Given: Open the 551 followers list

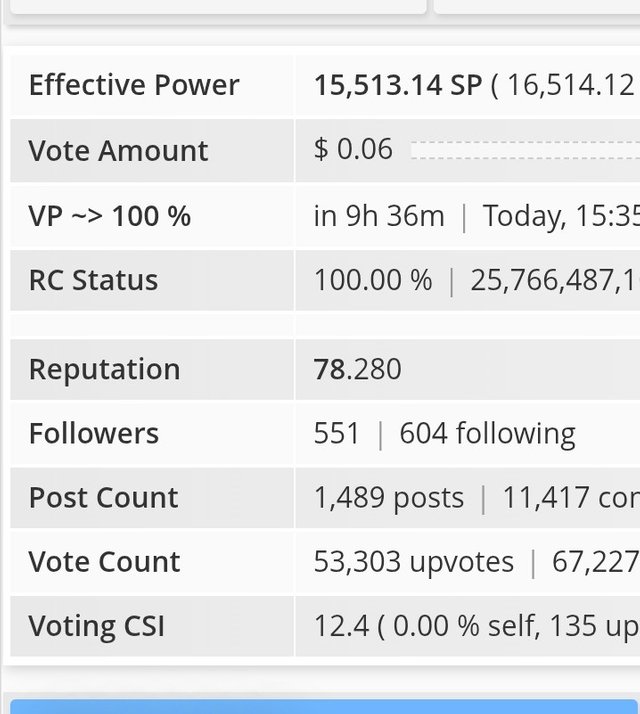Looking at the screenshot, I should [336, 433].
